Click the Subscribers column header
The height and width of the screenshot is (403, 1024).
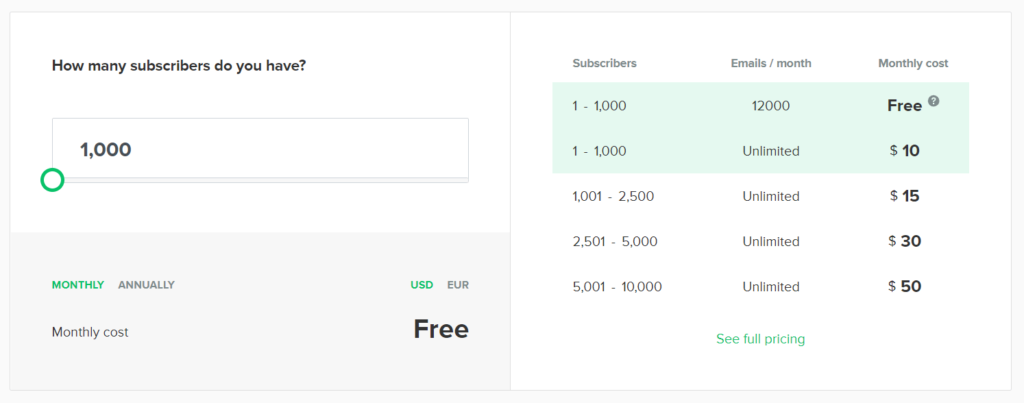tap(605, 63)
